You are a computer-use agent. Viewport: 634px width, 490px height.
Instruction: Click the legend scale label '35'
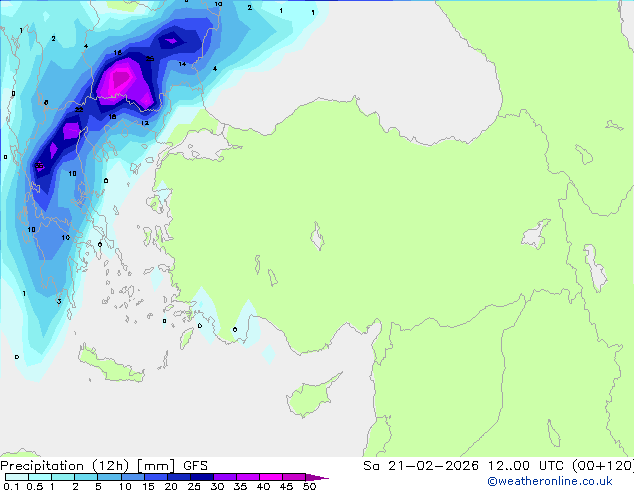pos(240,486)
